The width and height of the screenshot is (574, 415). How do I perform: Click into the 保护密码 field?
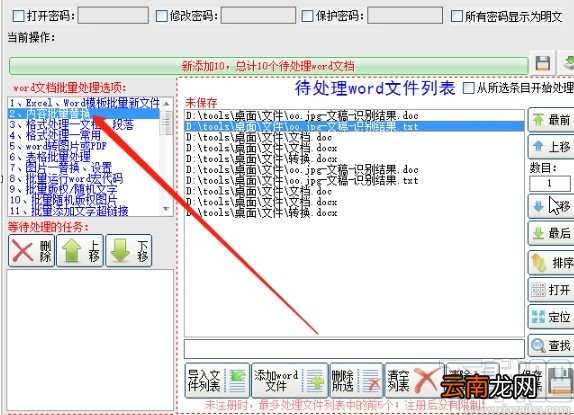tap(405, 16)
